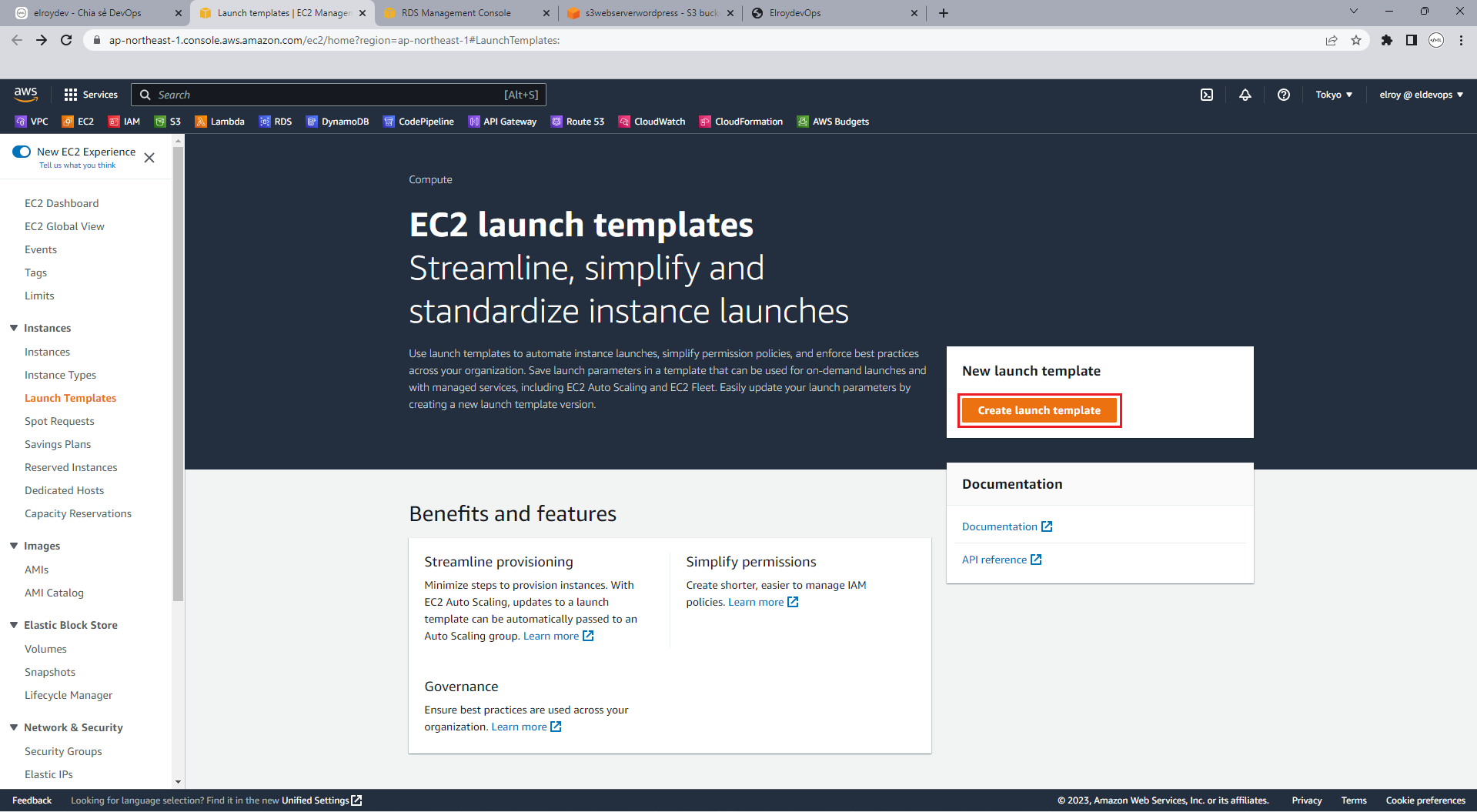The height and width of the screenshot is (812, 1477).
Task: Click the Create launch template button
Action: tap(1039, 410)
